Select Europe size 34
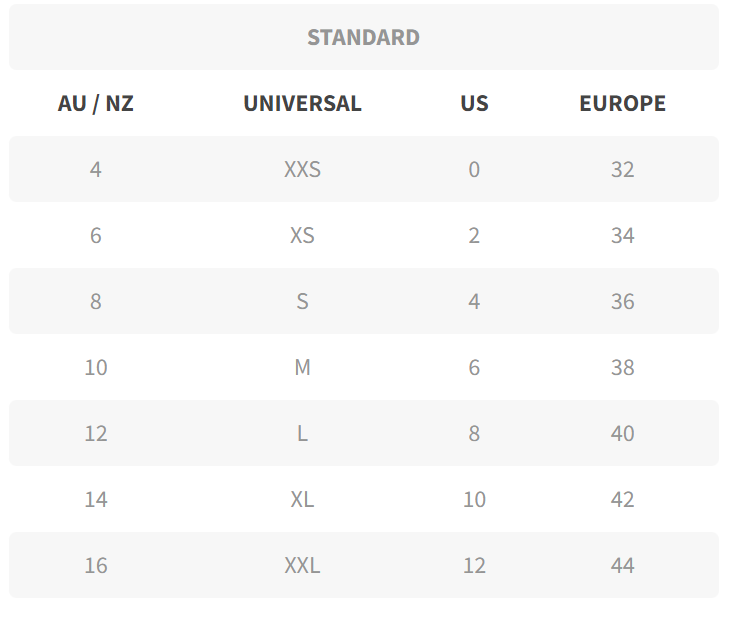This screenshot has height=618, width=735. [x=622, y=235]
